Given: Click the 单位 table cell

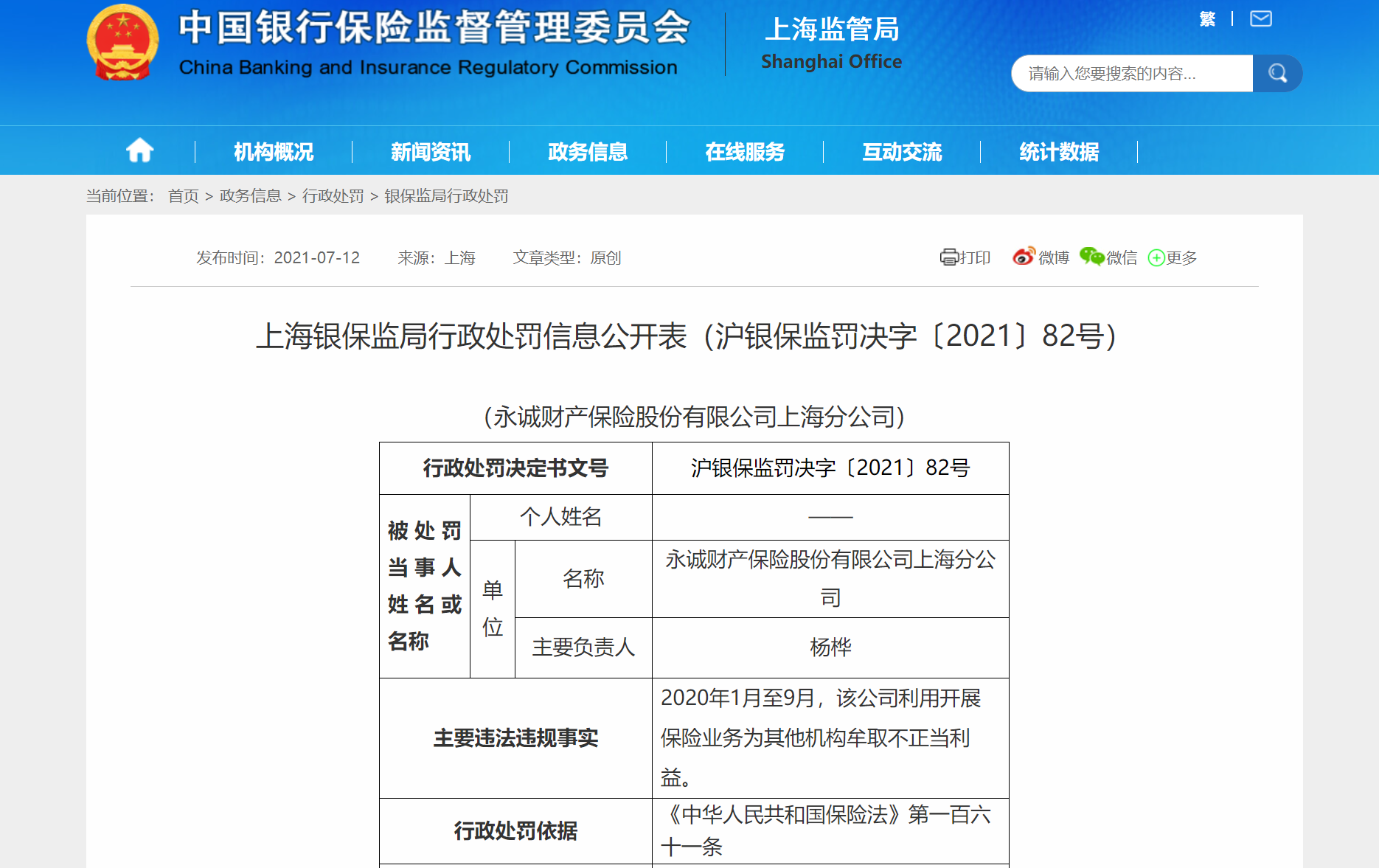Looking at the screenshot, I should pos(493,609).
